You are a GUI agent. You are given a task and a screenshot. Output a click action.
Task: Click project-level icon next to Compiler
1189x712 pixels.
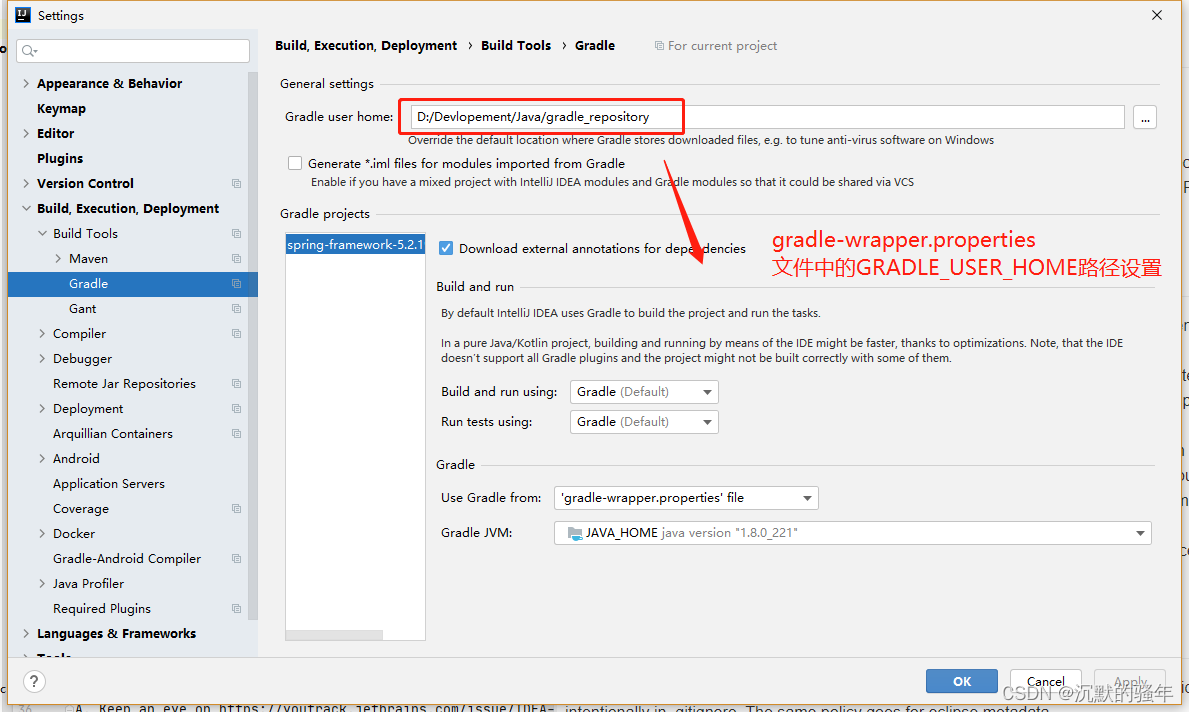coord(237,334)
